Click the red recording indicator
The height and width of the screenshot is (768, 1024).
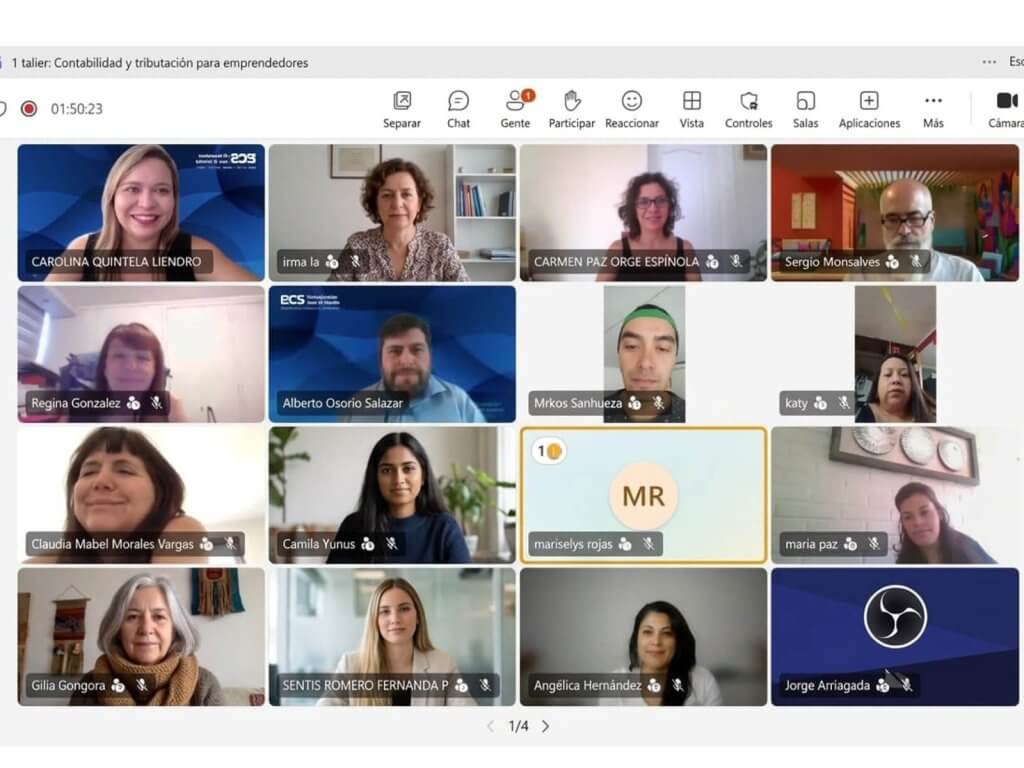pyautogui.click(x=29, y=109)
